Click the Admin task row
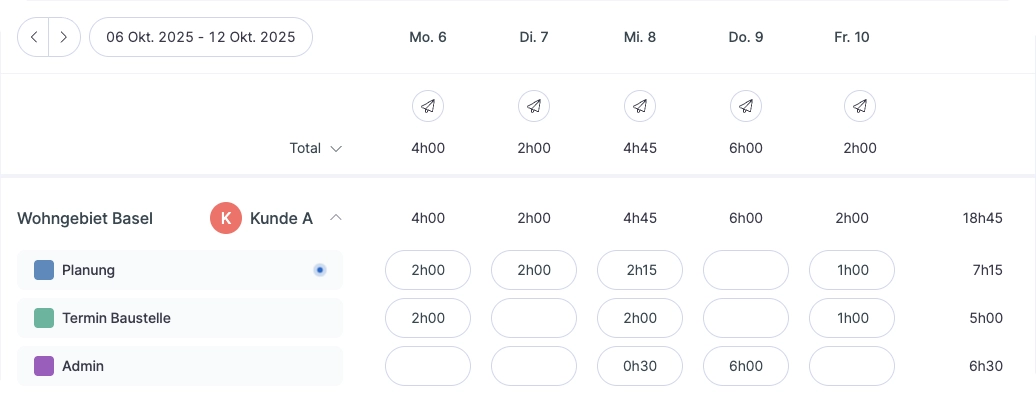Image resolution: width=1036 pixels, height=402 pixels. [x=180, y=366]
